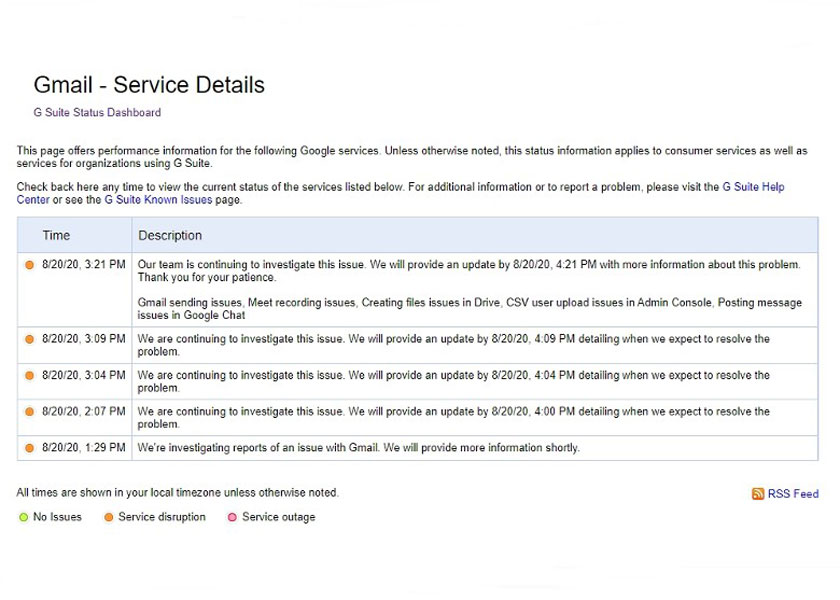Click the 'Gmail sending issues, Meet recording issues' text
This screenshot has width=840, height=600.
click(x=469, y=309)
